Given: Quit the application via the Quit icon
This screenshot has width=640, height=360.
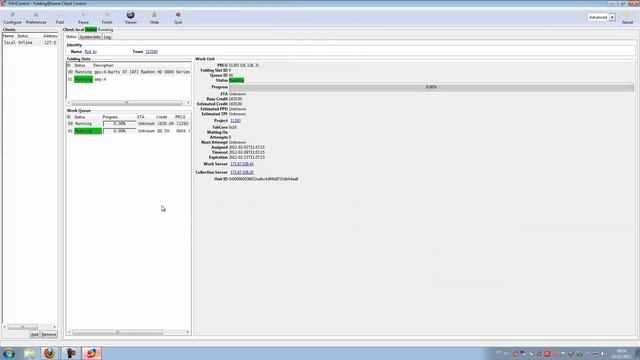Looking at the screenshot, I should (x=178, y=18).
